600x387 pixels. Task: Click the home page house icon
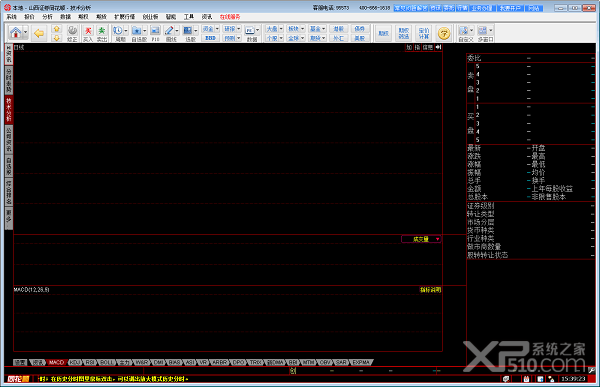[15, 33]
